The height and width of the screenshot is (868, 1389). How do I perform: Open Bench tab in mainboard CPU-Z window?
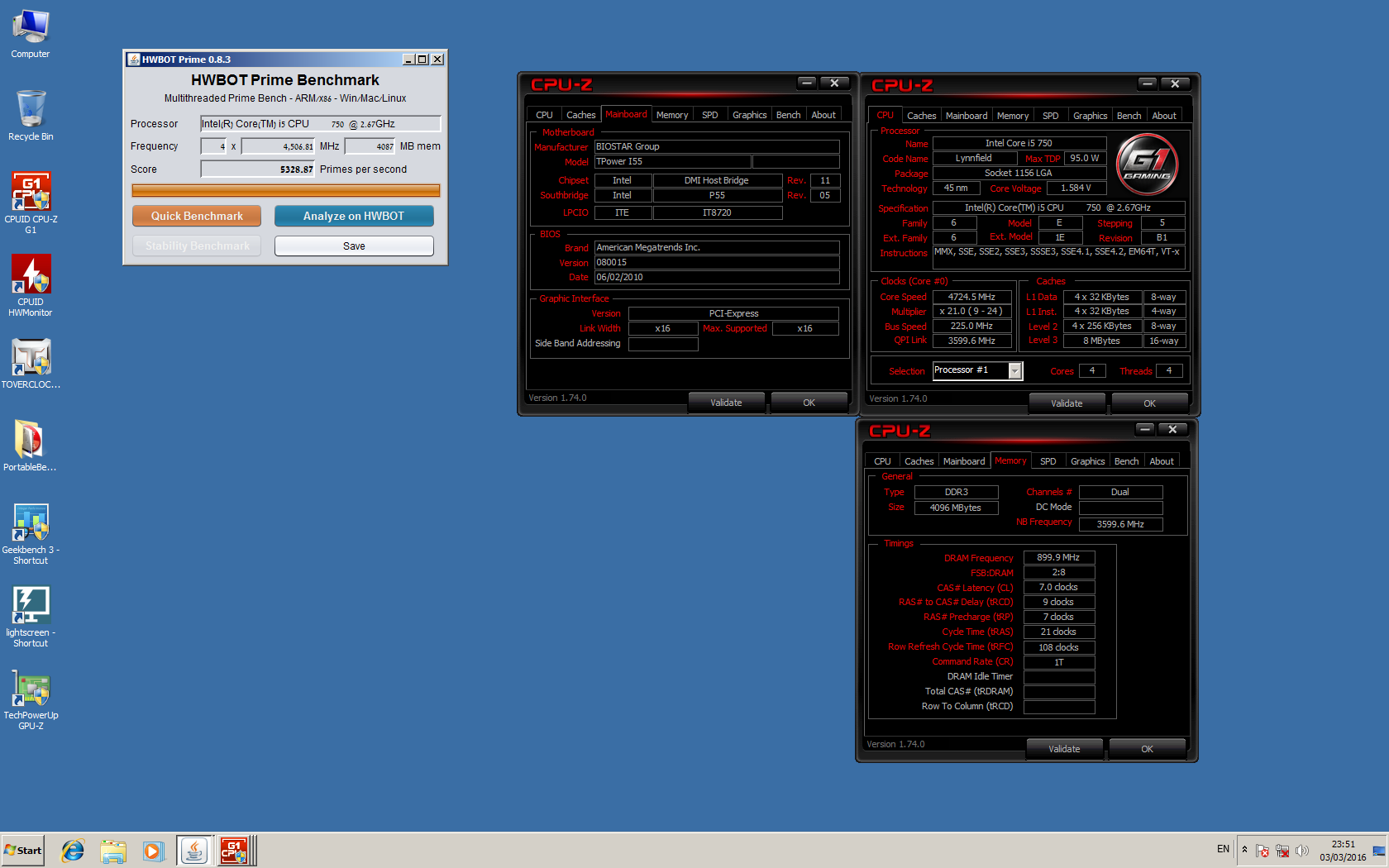point(789,115)
